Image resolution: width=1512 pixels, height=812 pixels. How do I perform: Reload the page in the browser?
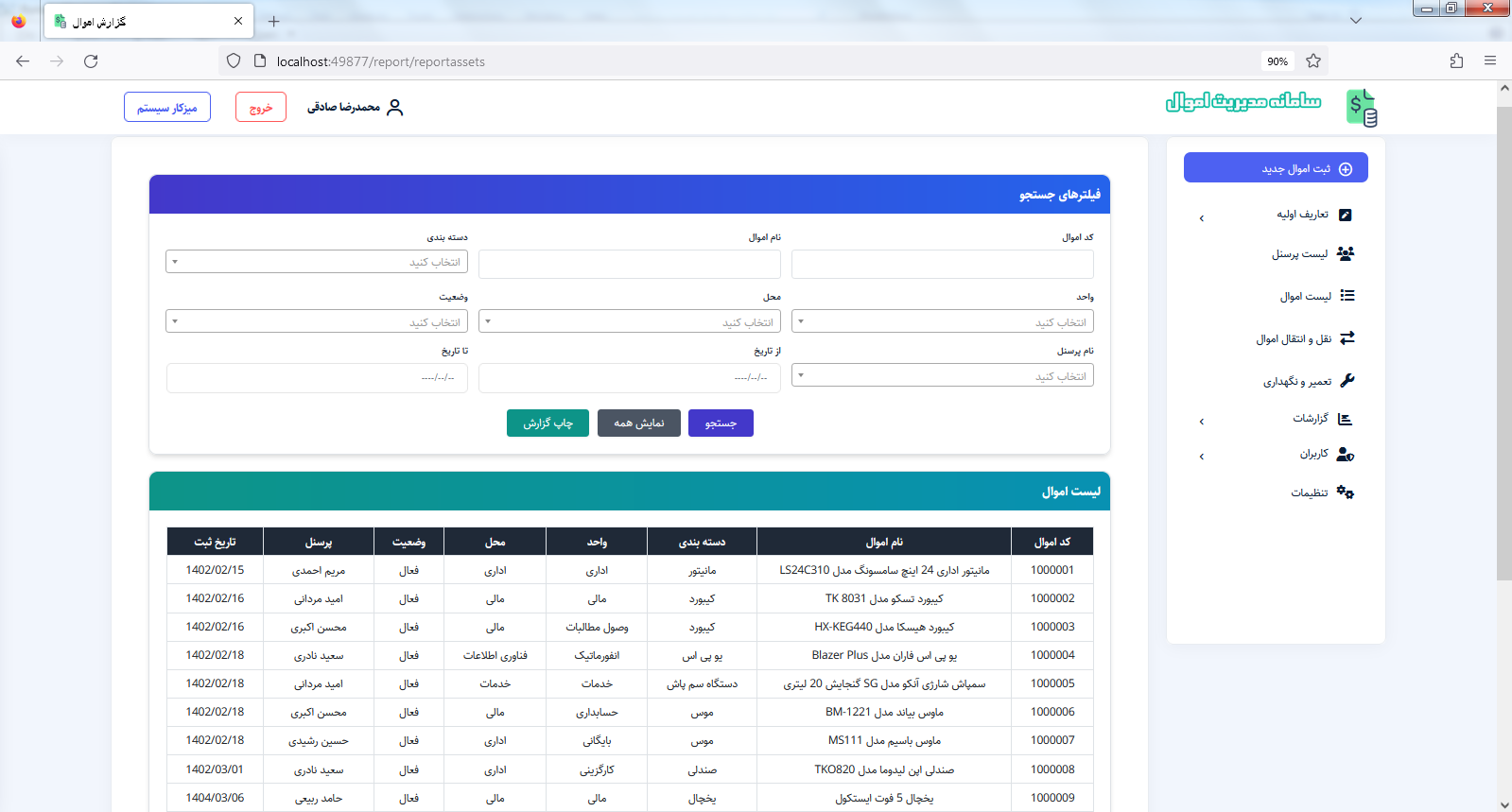[91, 61]
